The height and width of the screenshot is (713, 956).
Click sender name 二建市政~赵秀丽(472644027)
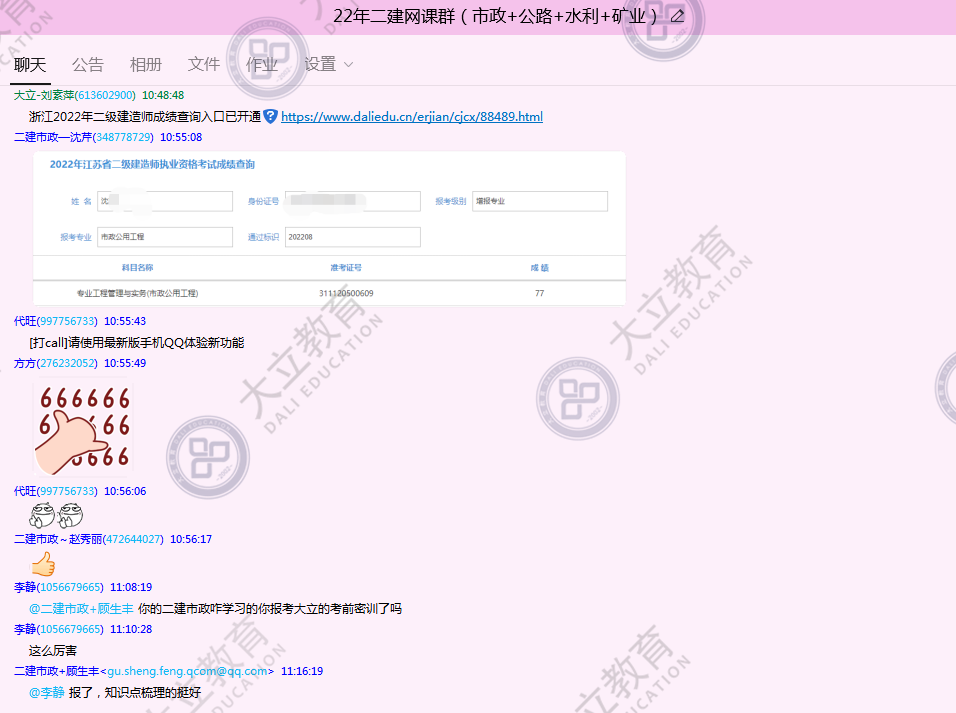click(88, 539)
